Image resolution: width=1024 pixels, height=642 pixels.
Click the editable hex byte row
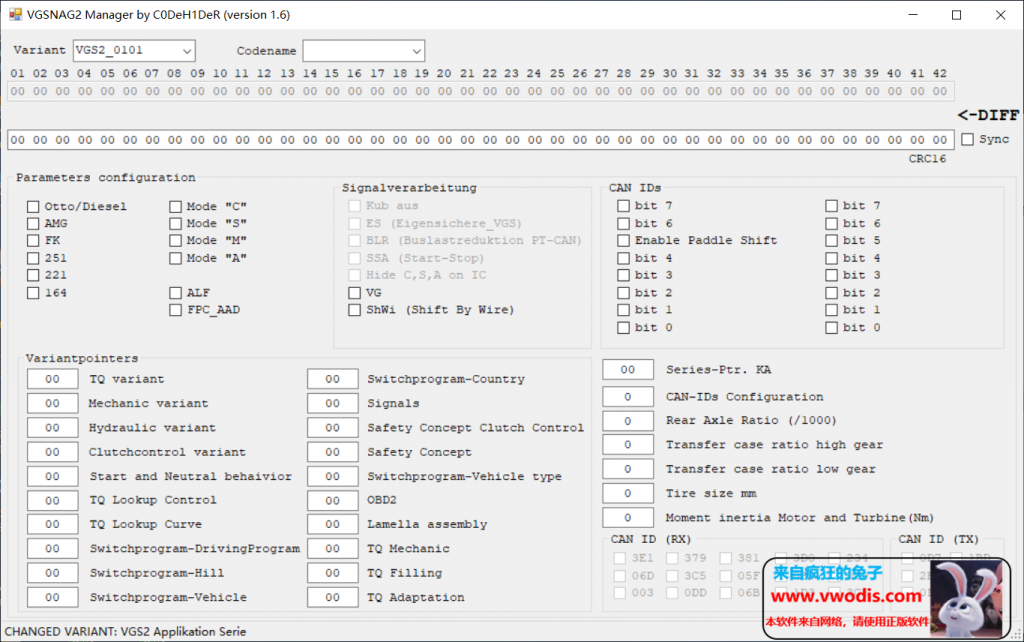point(480,140)
